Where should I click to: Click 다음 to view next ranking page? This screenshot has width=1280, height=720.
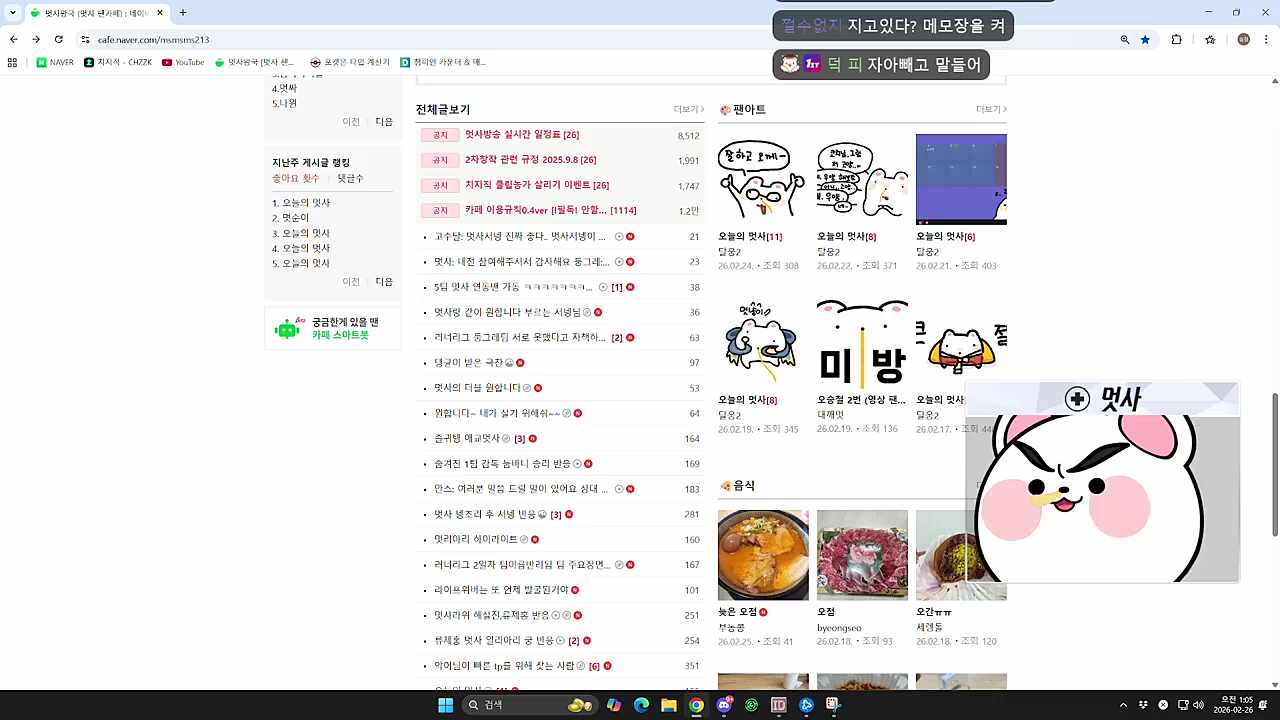click(383, 281)
